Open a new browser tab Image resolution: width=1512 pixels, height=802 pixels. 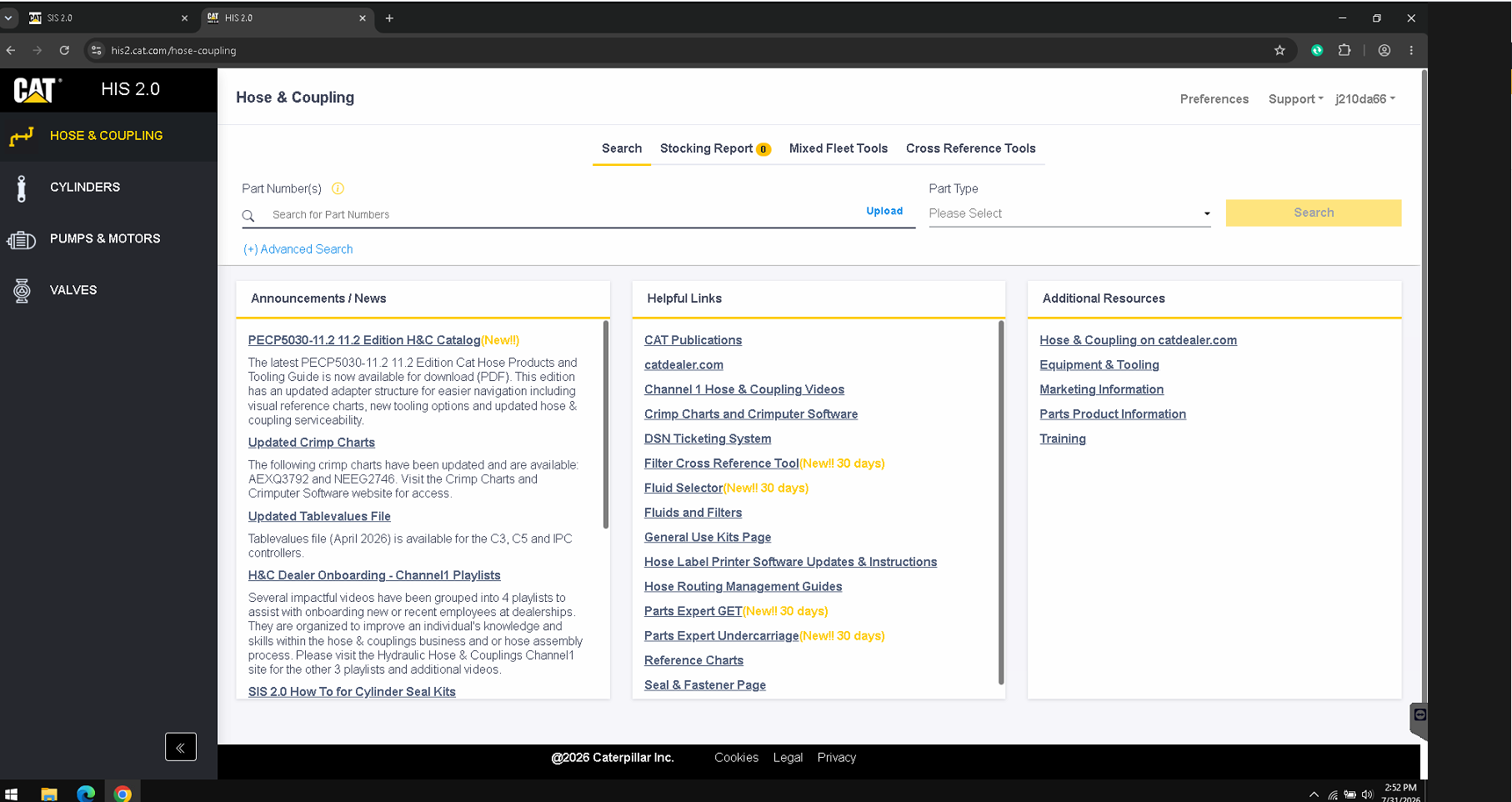(389, 18)
